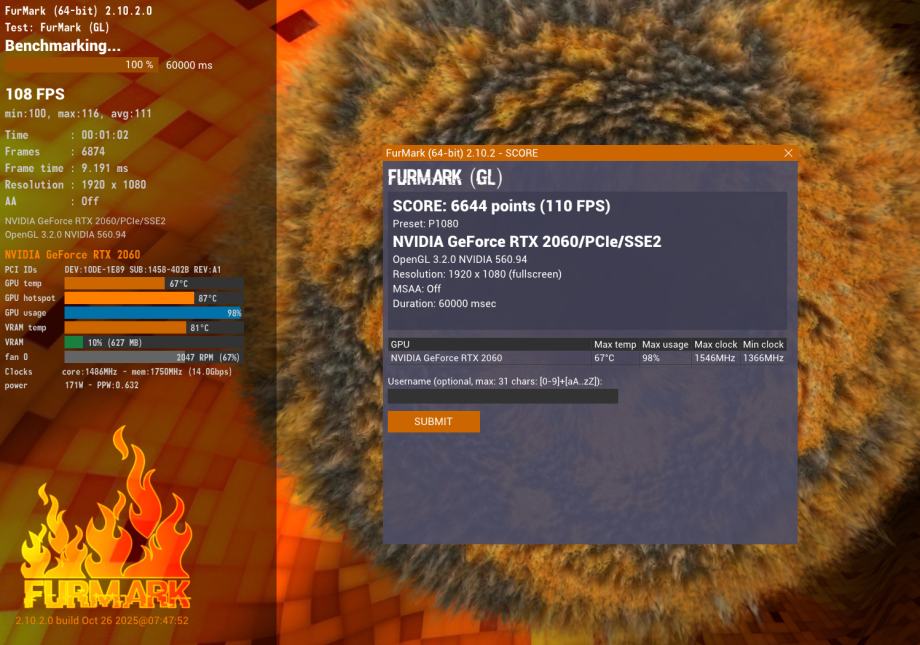
Task: Click the '108 FPS' counter
Action: pos(35,94)
